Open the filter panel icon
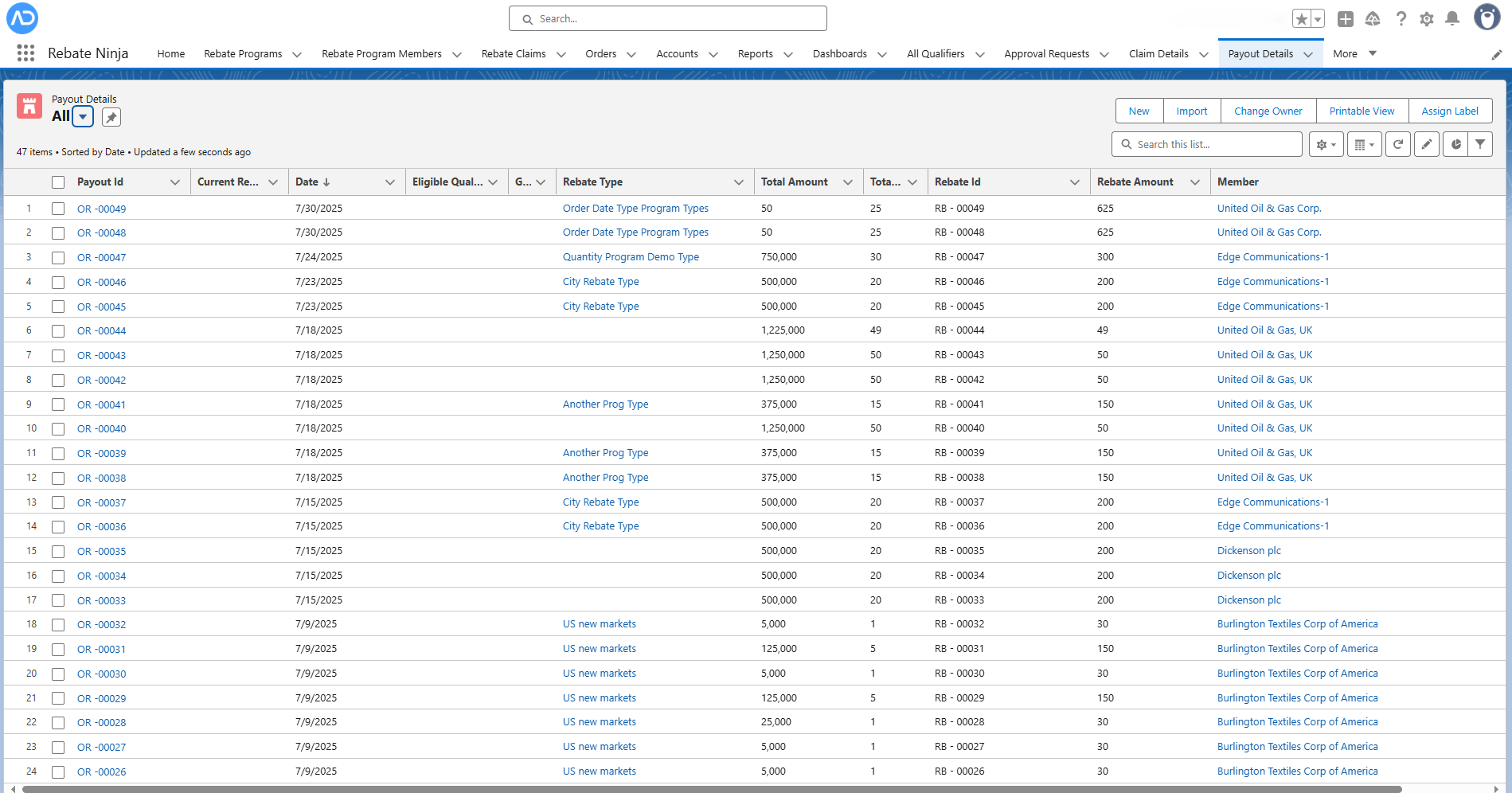 [1481, 144]
